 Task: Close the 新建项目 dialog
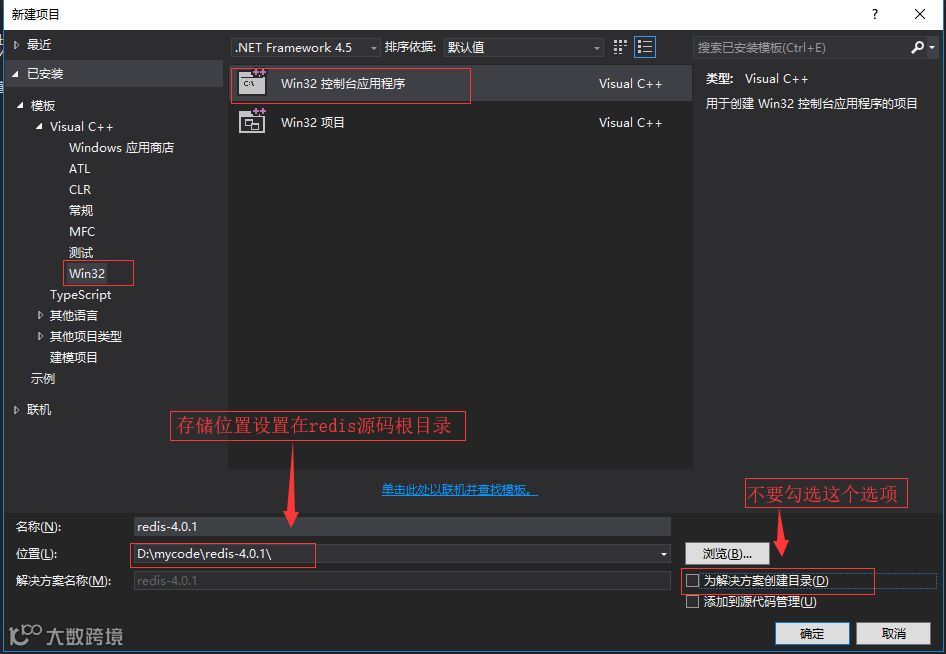[919, 14]
